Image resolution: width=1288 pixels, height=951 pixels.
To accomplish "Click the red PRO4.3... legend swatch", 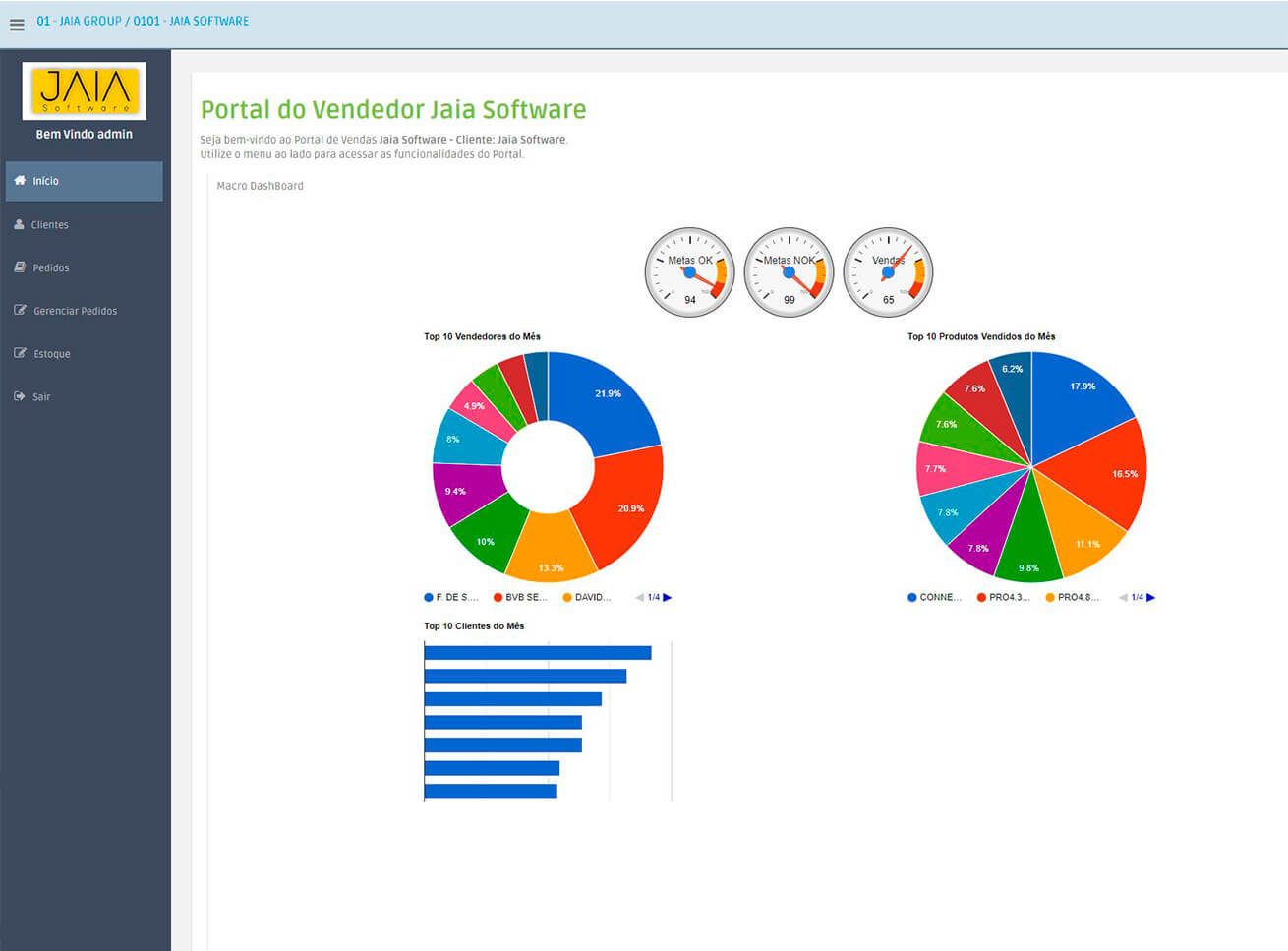I will point(981,597).
